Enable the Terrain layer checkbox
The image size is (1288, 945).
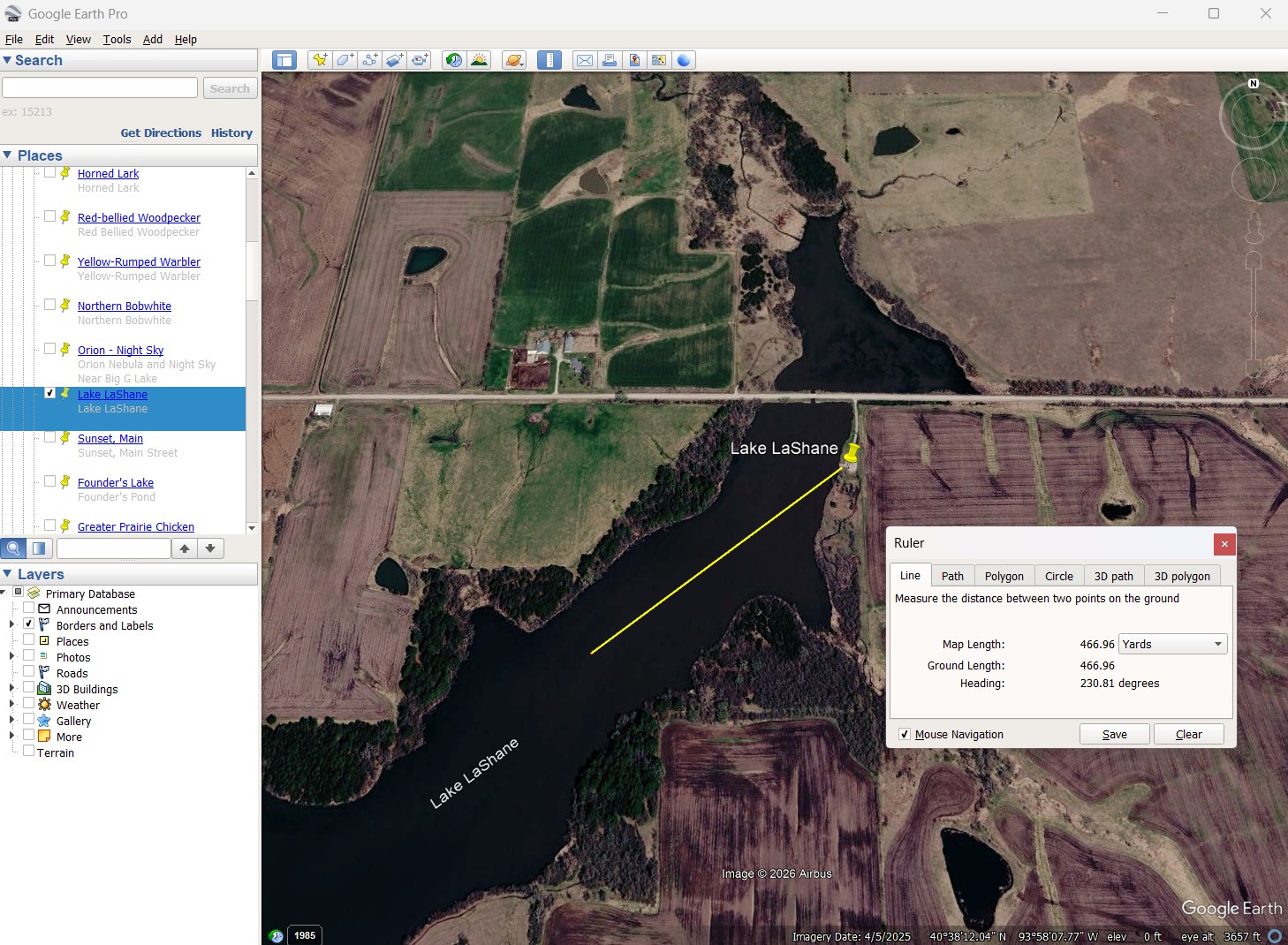29,752
